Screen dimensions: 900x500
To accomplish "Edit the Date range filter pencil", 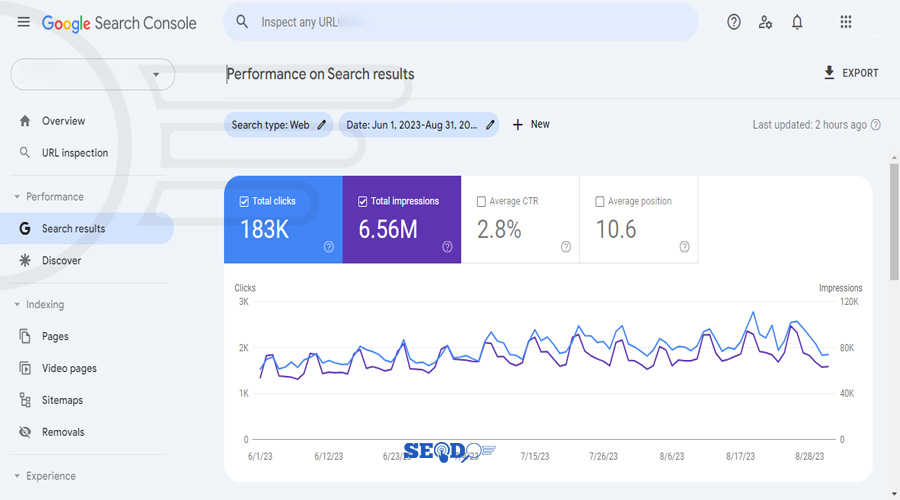I will [x=490, y=125].
